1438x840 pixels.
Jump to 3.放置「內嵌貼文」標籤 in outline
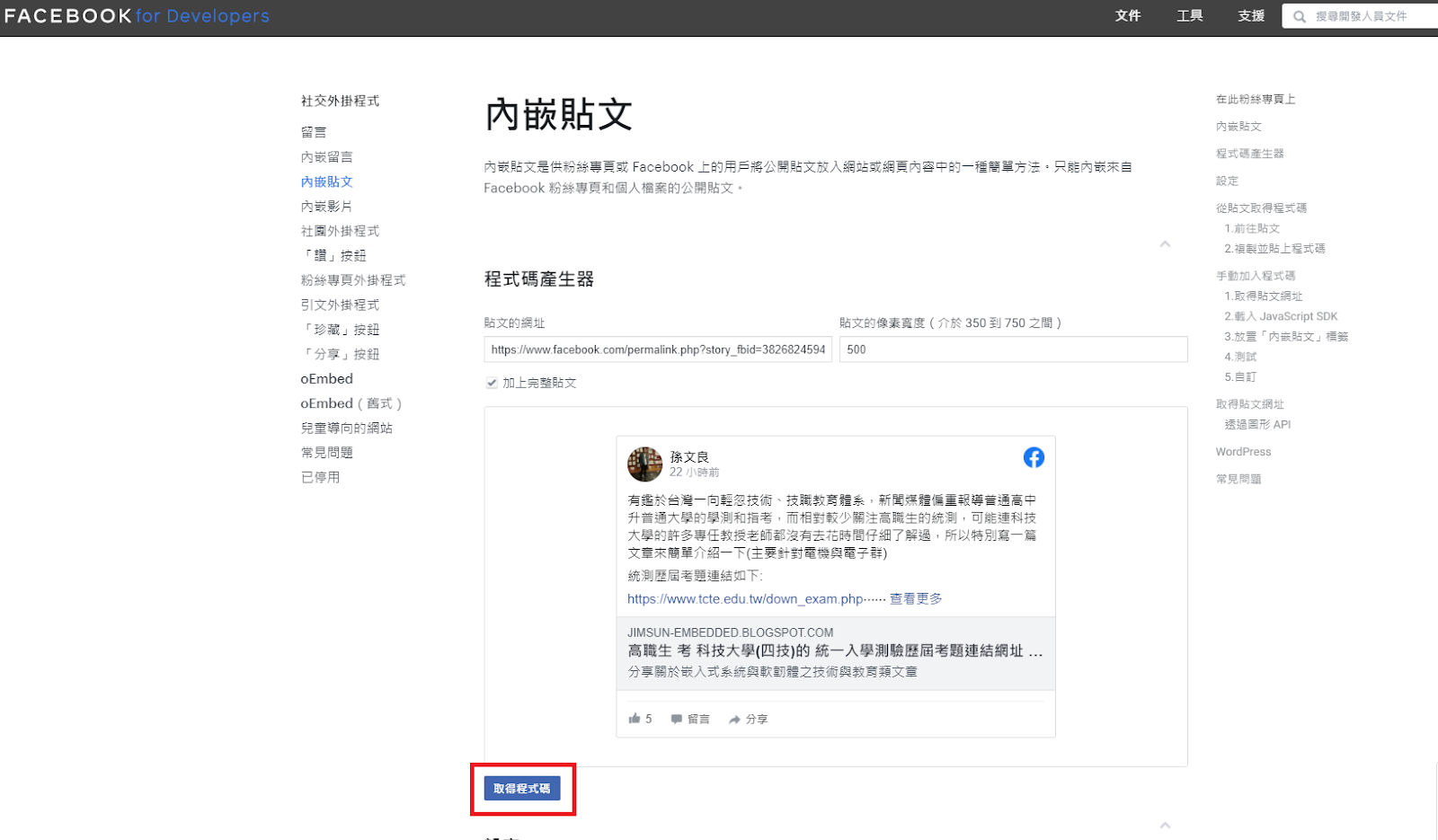point(1286,337)
